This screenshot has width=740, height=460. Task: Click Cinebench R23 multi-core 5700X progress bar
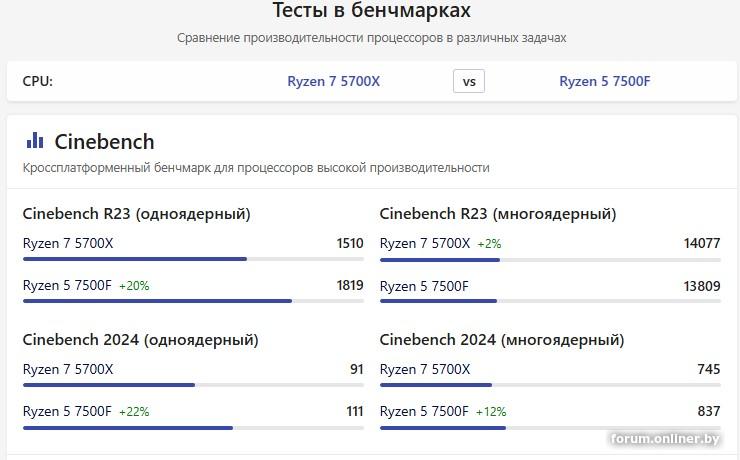pyautogui.click(x=550, y=259)
